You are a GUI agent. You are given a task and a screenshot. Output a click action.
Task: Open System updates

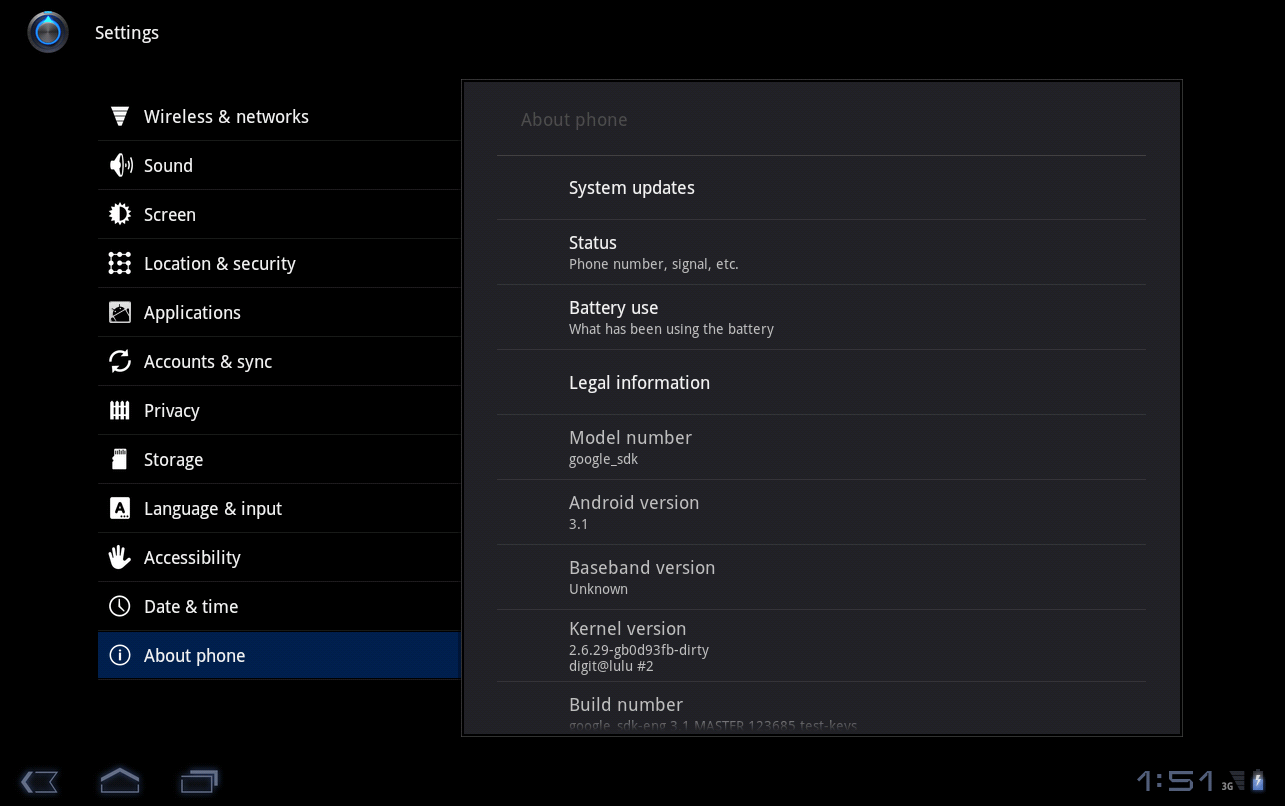click(821, 188)
